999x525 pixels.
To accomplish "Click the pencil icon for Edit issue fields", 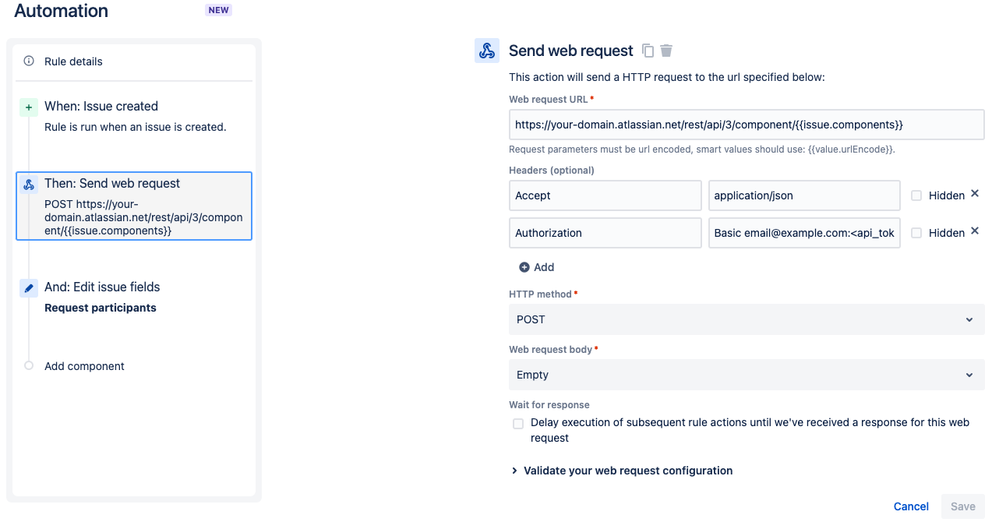I will (x=28, y=288).
